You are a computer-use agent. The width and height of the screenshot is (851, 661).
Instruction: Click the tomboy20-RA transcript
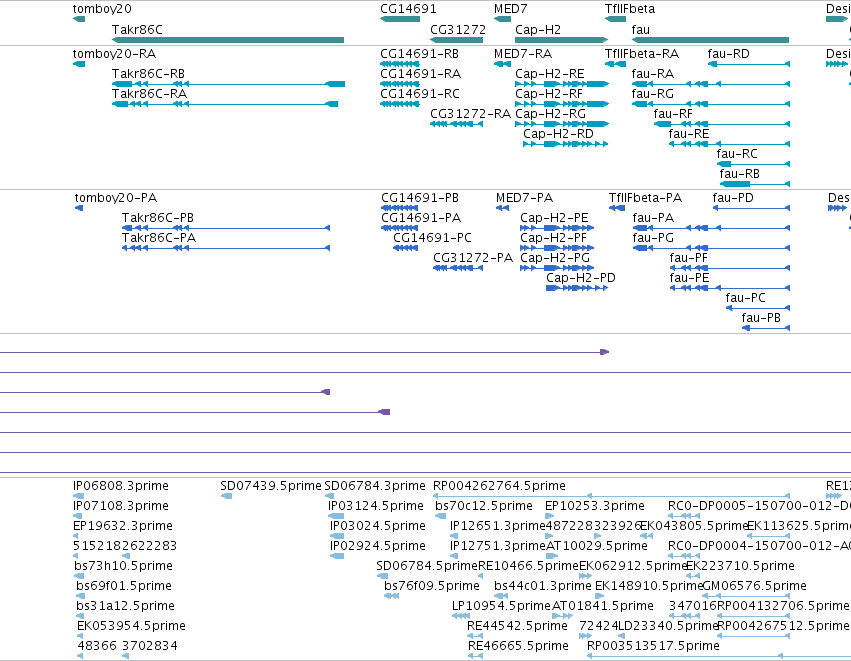click(x=79, y=64)
